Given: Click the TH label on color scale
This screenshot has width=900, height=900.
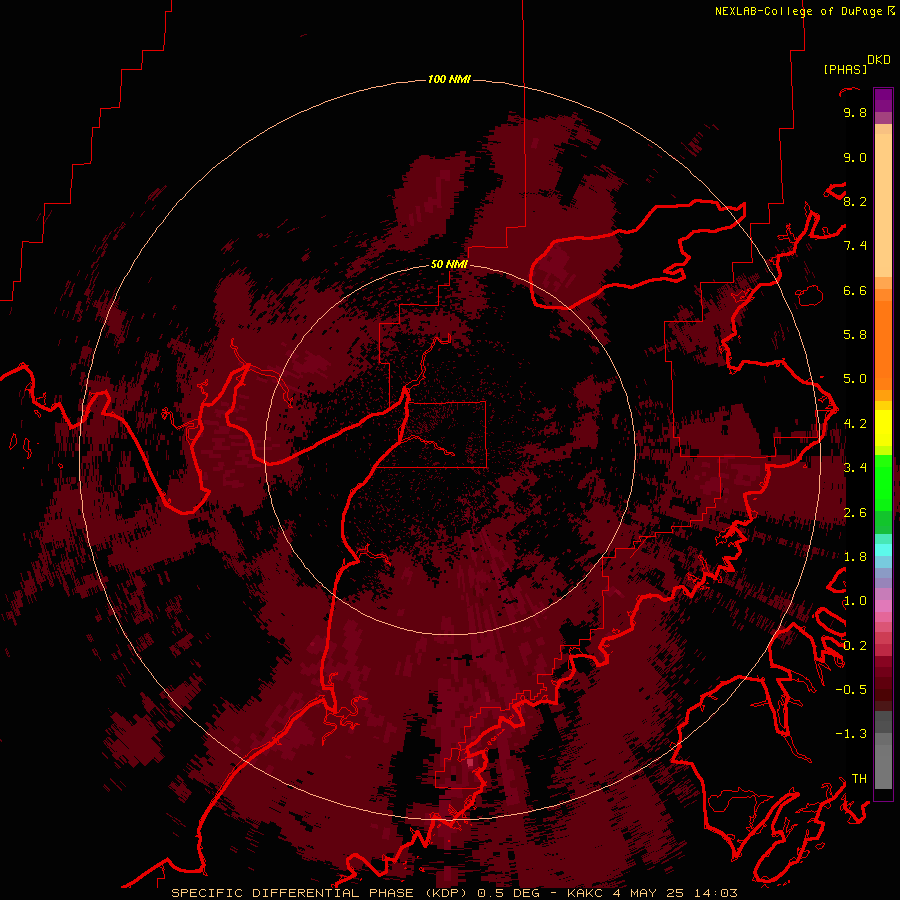Looking at the screenshot, I should tap(859, 779).
